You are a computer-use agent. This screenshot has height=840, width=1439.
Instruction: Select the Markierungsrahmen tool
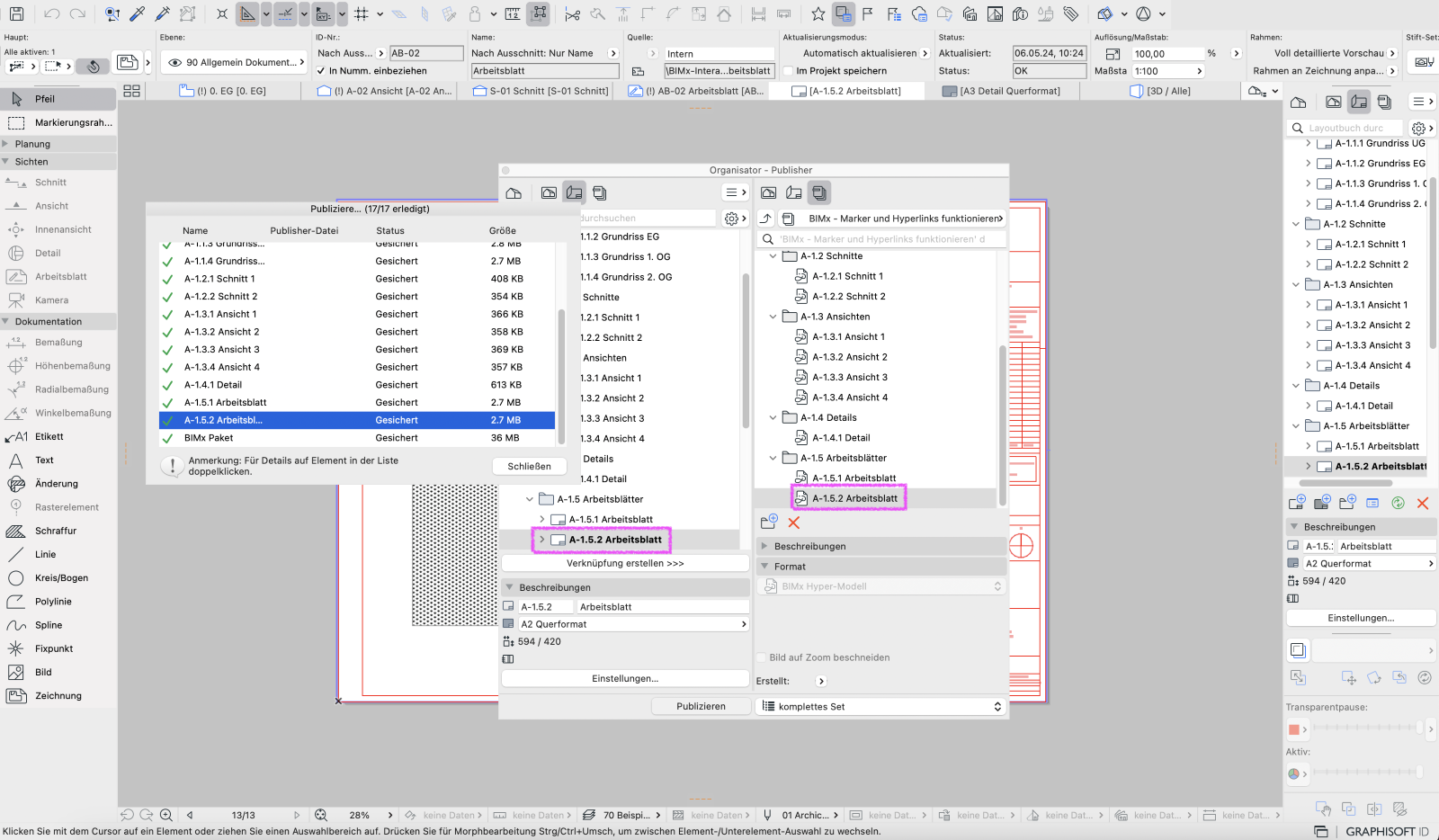(58, 122)
